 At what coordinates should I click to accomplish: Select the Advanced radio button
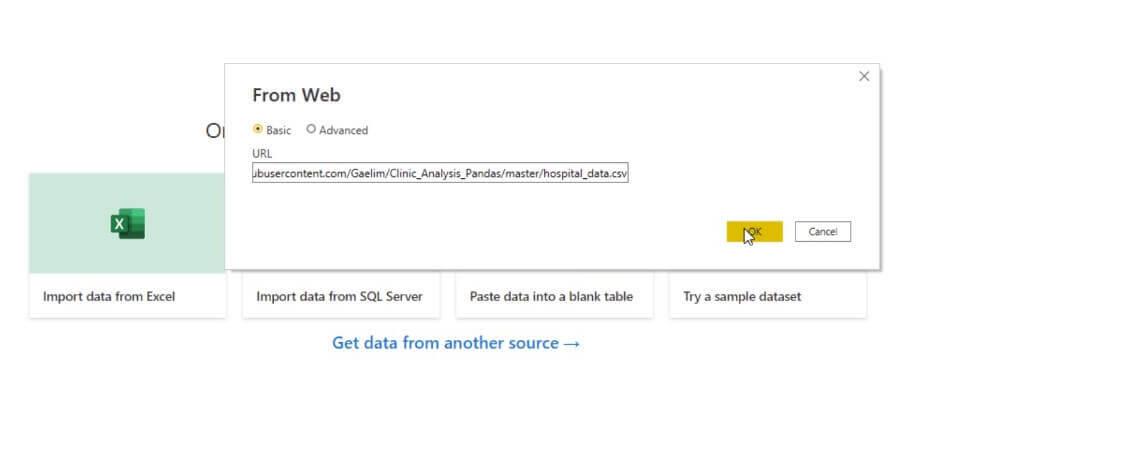tap(311, 129)
